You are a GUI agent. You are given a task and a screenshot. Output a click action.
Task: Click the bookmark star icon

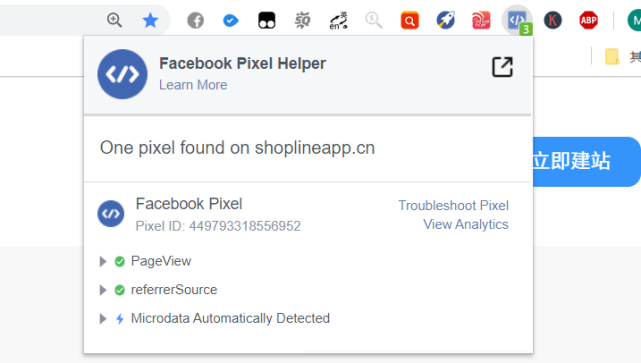click(150, 20)
